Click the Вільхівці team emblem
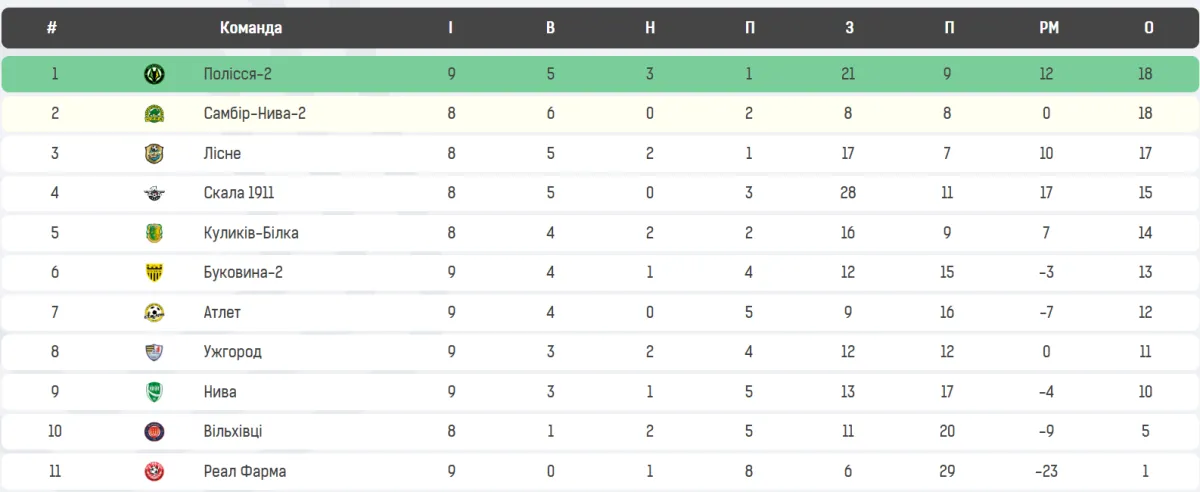 pos(154,431)
